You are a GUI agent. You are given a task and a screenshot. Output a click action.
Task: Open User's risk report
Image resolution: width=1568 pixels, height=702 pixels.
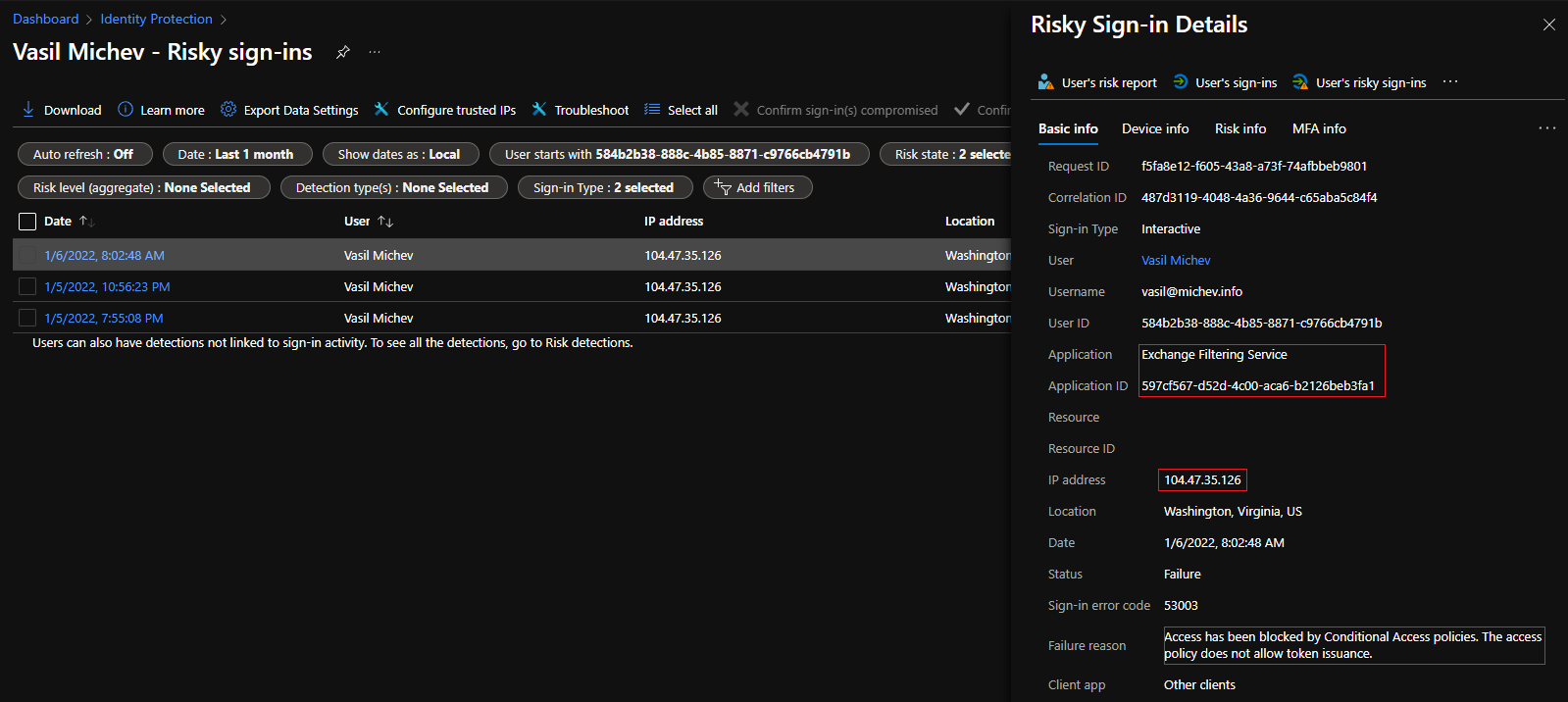[1097, 82]
